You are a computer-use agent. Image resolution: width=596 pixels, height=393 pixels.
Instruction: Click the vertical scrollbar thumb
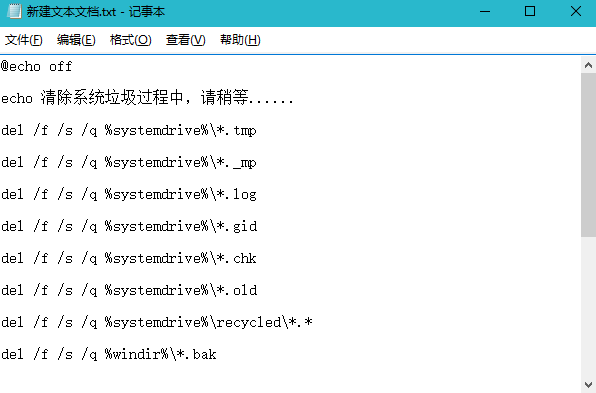(x=588, y=155)
